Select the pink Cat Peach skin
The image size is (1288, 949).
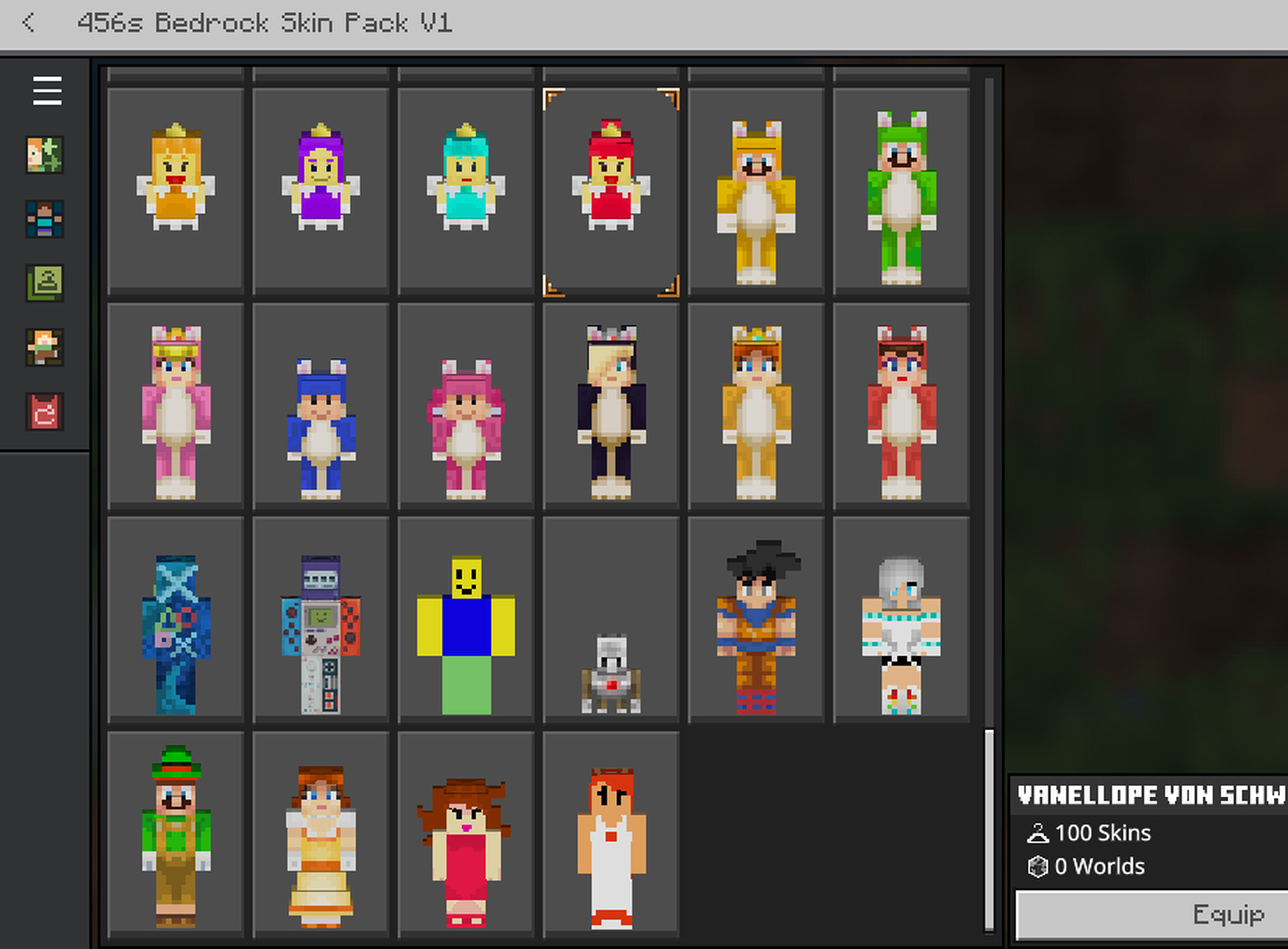click(176, 409)
